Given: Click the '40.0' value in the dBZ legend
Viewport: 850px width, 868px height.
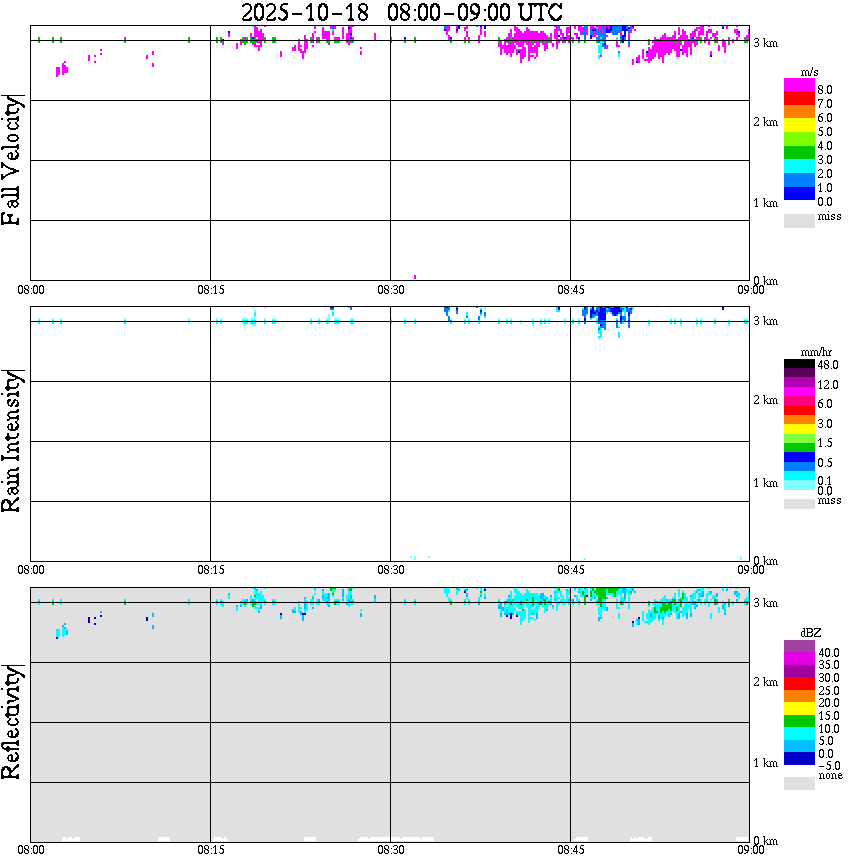Looking at the screenshot, I should (x=829, y=653).
